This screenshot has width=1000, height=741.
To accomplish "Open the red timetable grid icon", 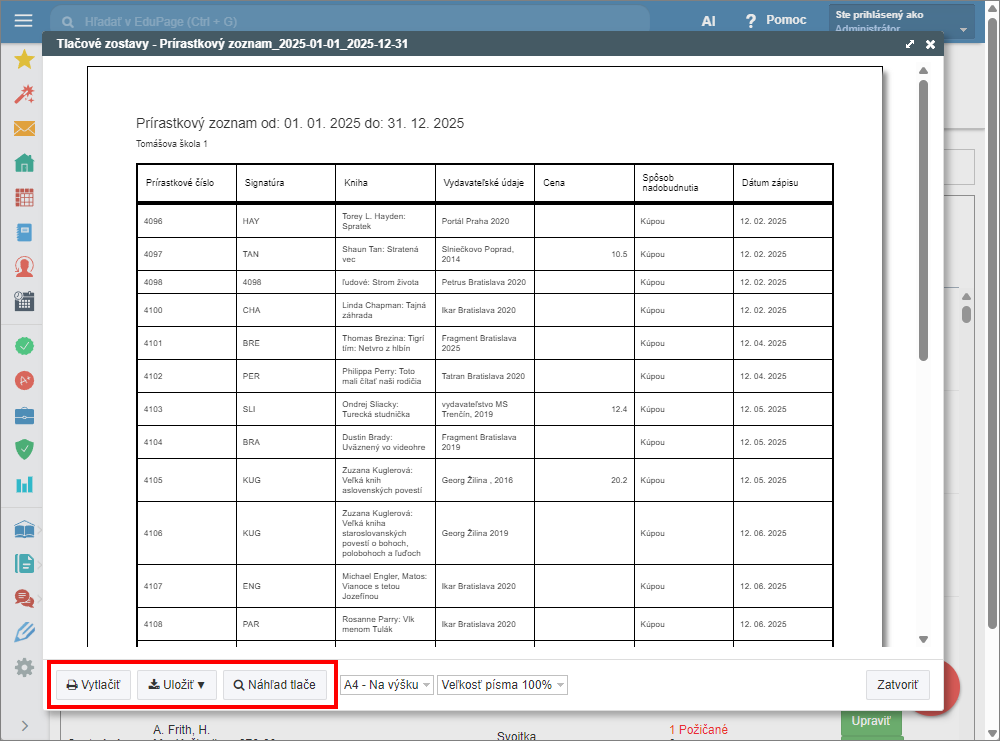I will pos(24,198).
